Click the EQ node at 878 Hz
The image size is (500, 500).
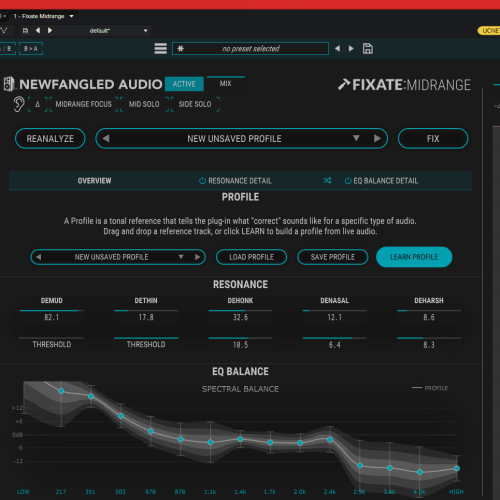[x=181, y=439]
